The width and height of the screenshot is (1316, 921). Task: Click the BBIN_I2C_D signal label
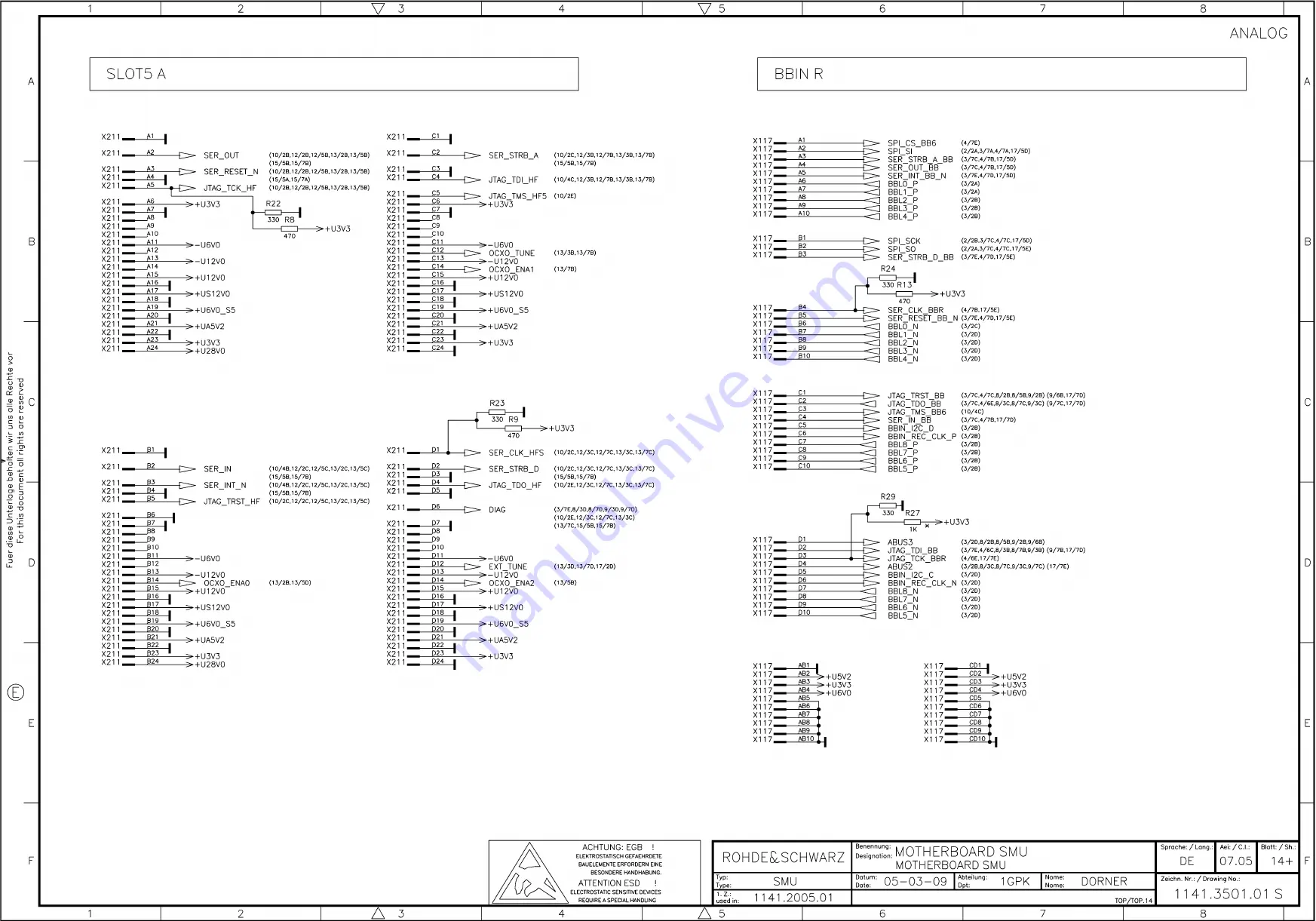[x=910, y=428]
